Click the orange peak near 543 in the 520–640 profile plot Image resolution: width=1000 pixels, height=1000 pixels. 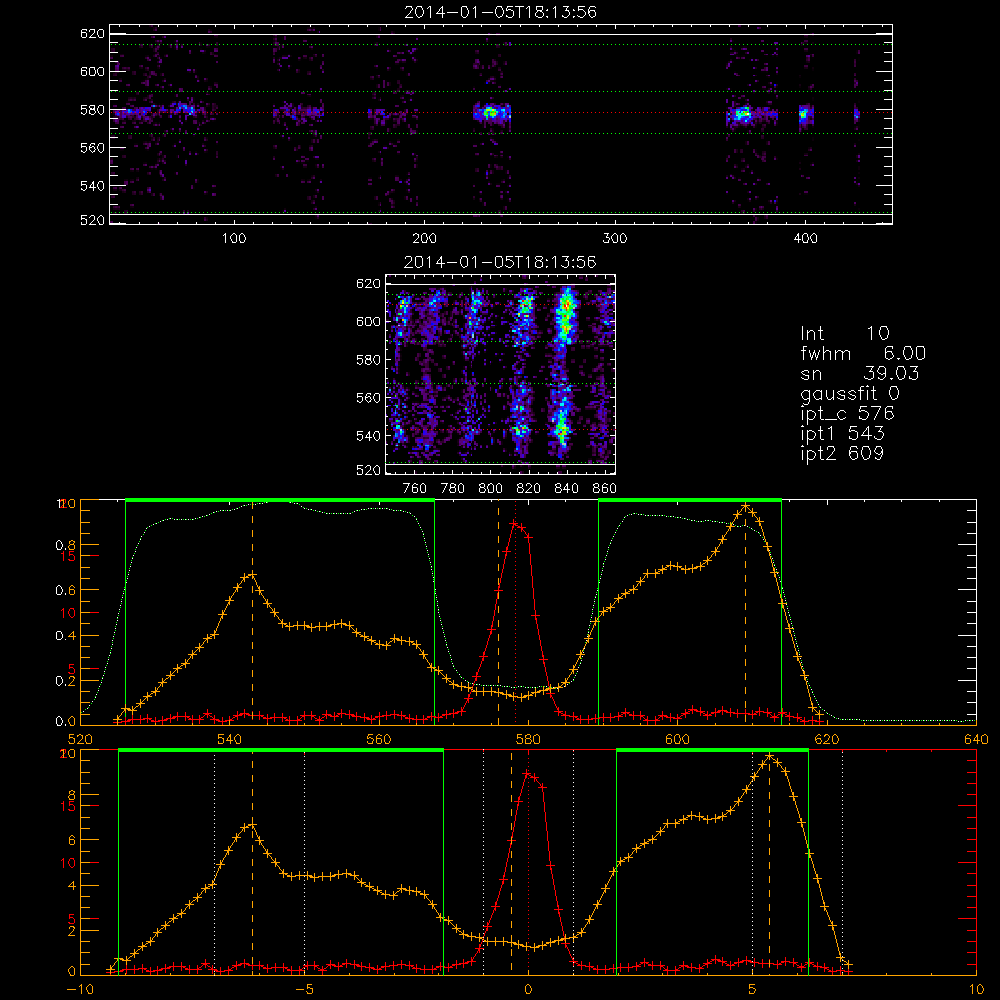point(252,575)
